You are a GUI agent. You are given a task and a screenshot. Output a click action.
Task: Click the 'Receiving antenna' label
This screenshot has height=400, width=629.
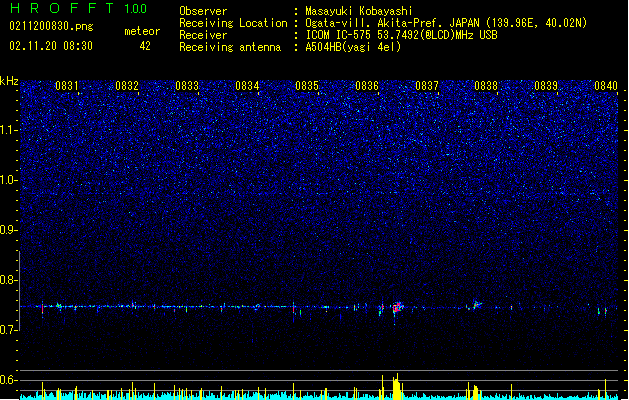(230, 47)
